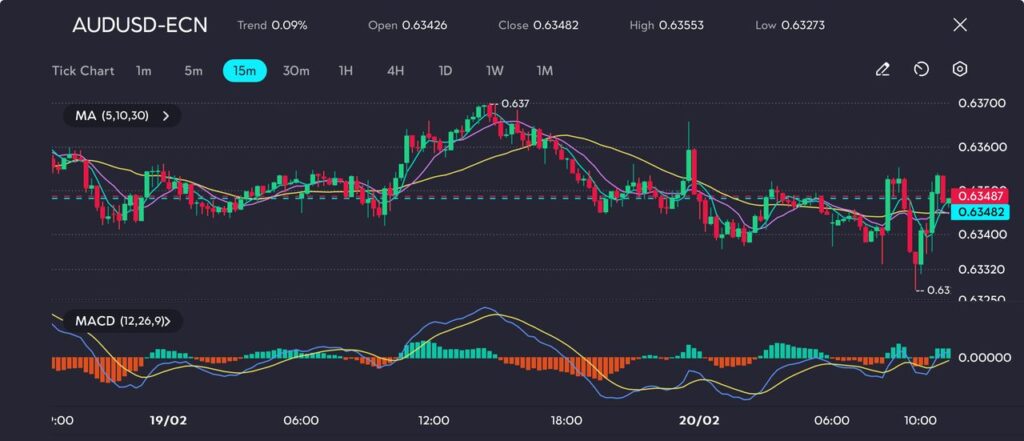Screen dimensions: 1024x441
Task: Click the circular refresh chart icon
Action: tap(921, 70)
